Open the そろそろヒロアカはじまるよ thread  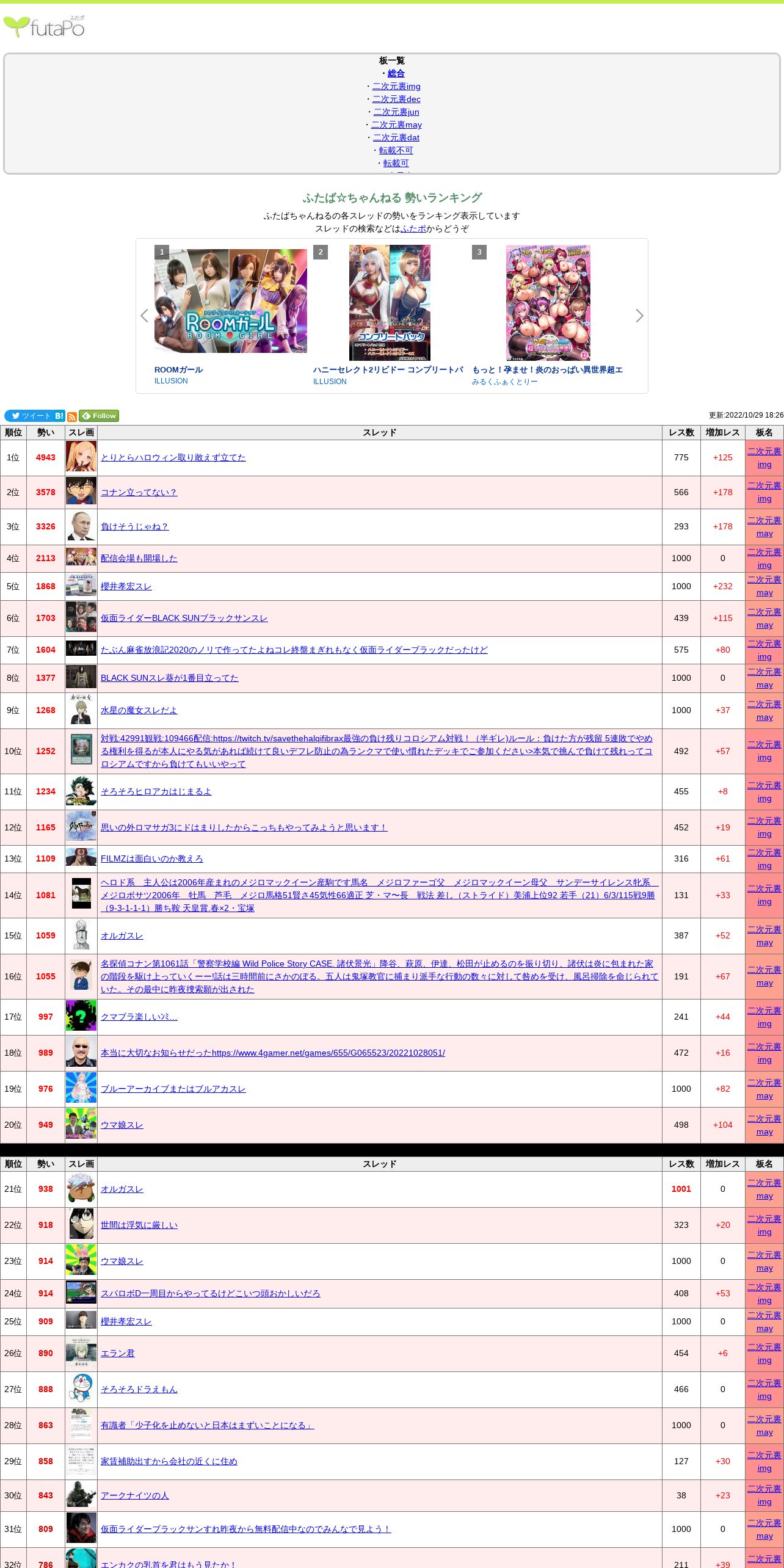[x=156, y=791]
